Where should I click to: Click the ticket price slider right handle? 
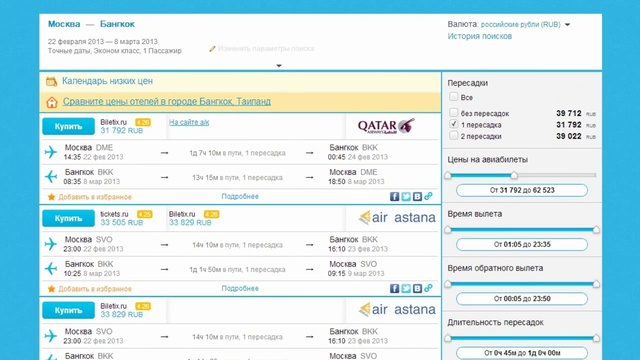[514, 175]
